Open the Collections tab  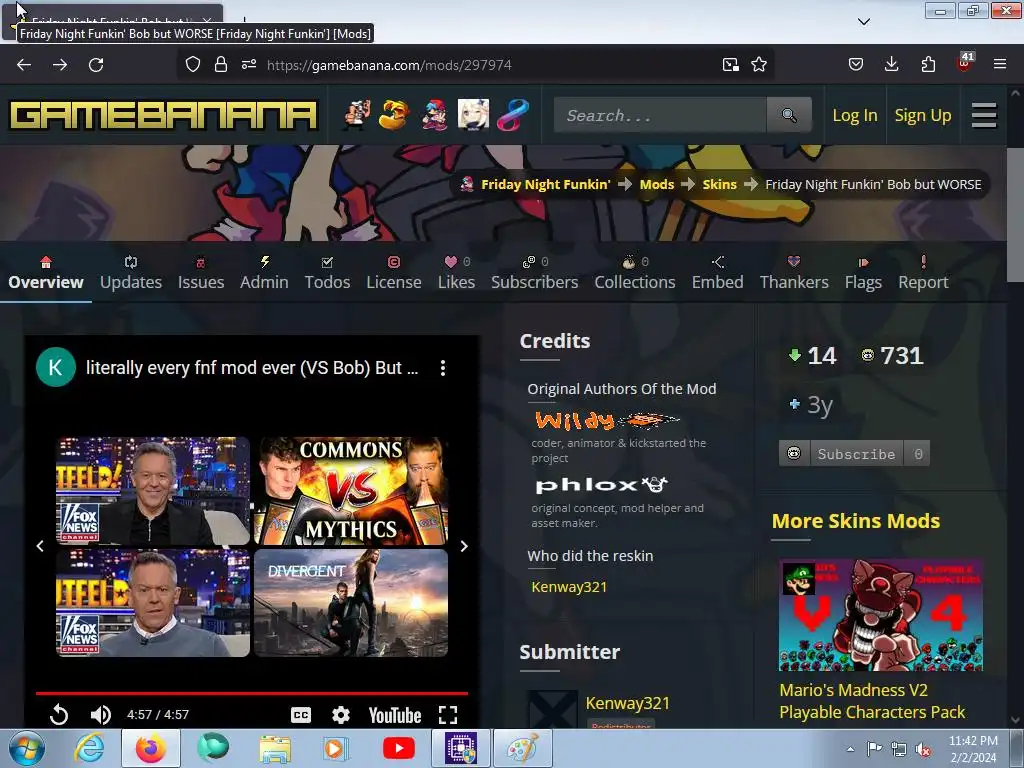click(635, 273)
